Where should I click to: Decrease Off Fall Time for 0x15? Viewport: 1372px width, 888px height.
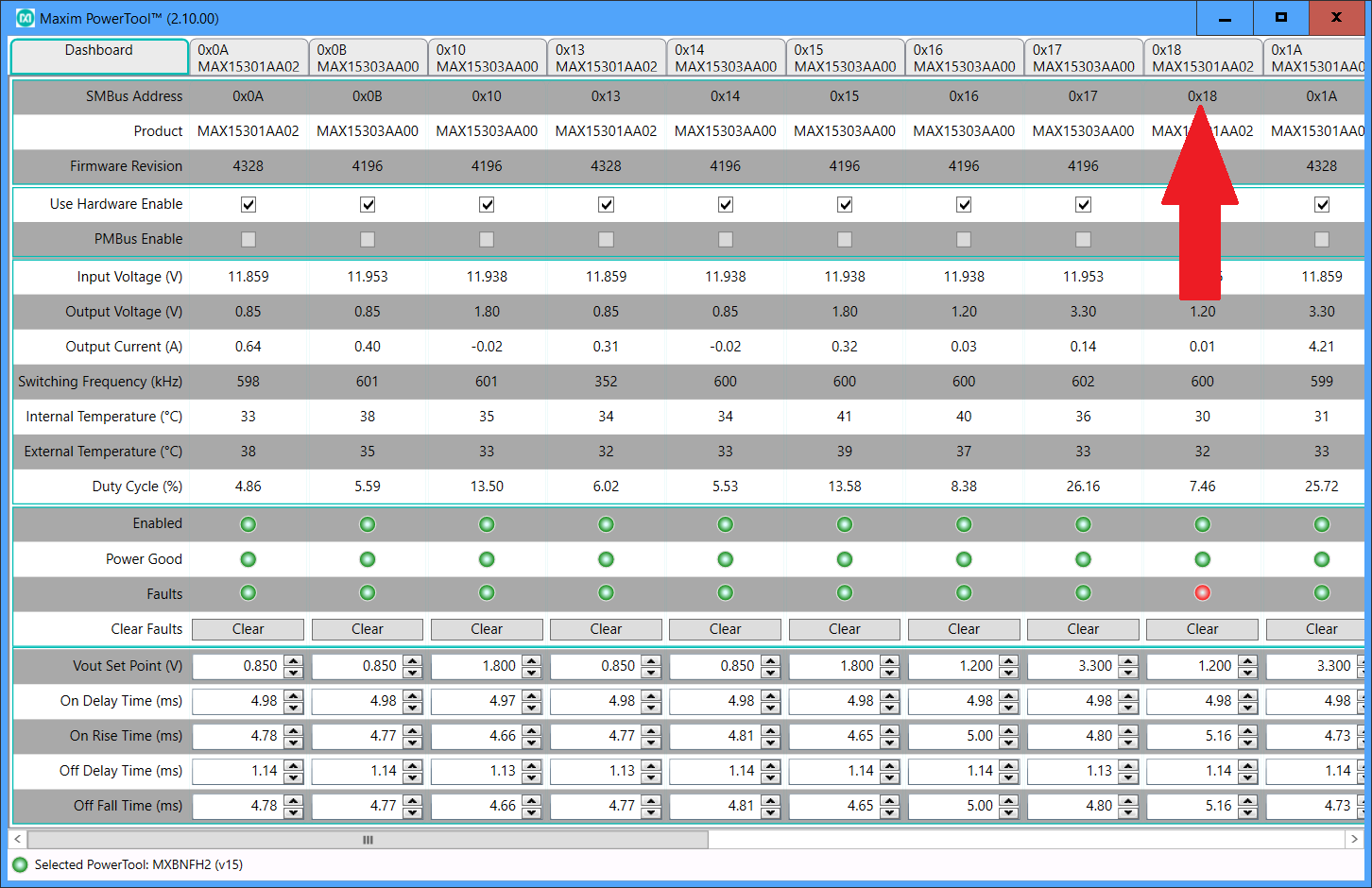pyautogui.click(x=890, y=812)
